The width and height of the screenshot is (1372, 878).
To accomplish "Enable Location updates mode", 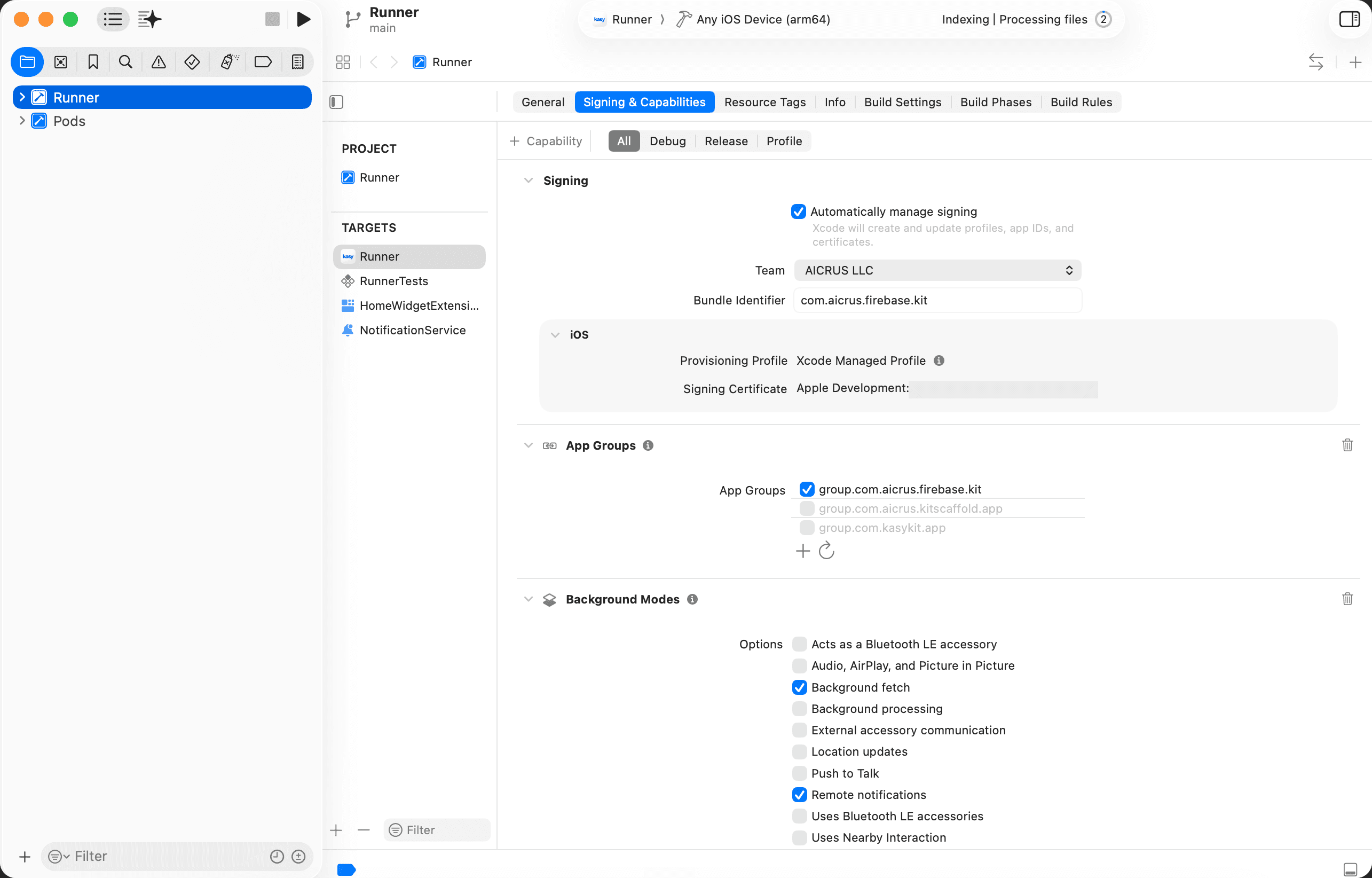I will (799, 752).
